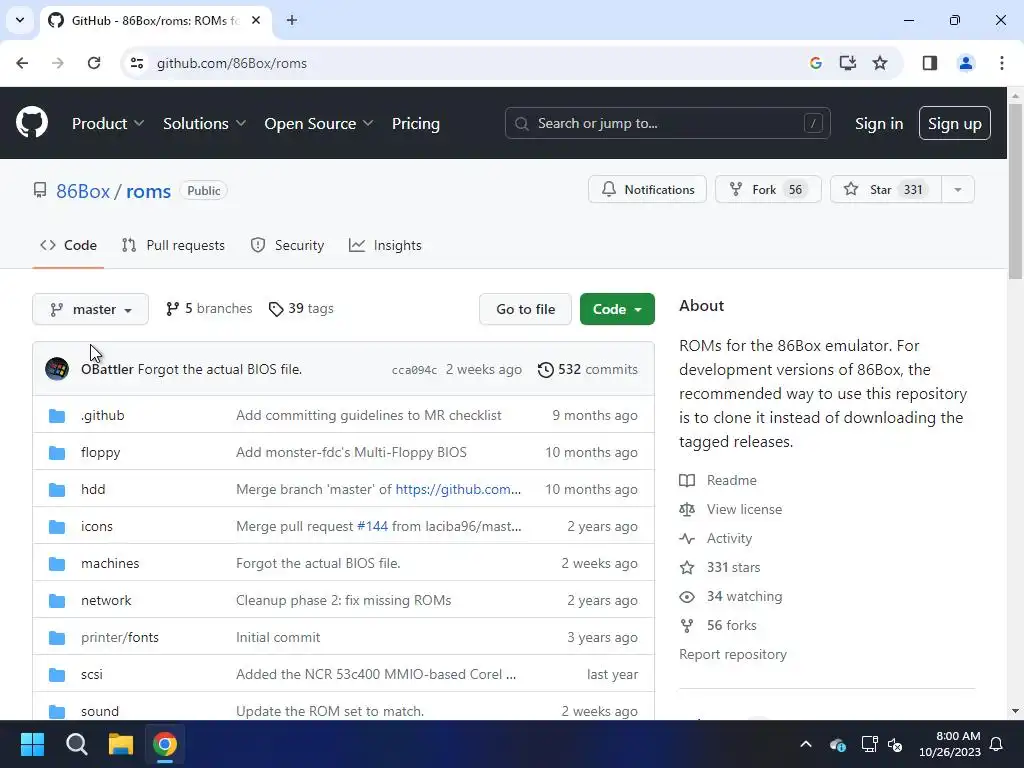Screen dimensions: 1024x768
Task: Reload the page with refresh icon
Action: (94, 63)
